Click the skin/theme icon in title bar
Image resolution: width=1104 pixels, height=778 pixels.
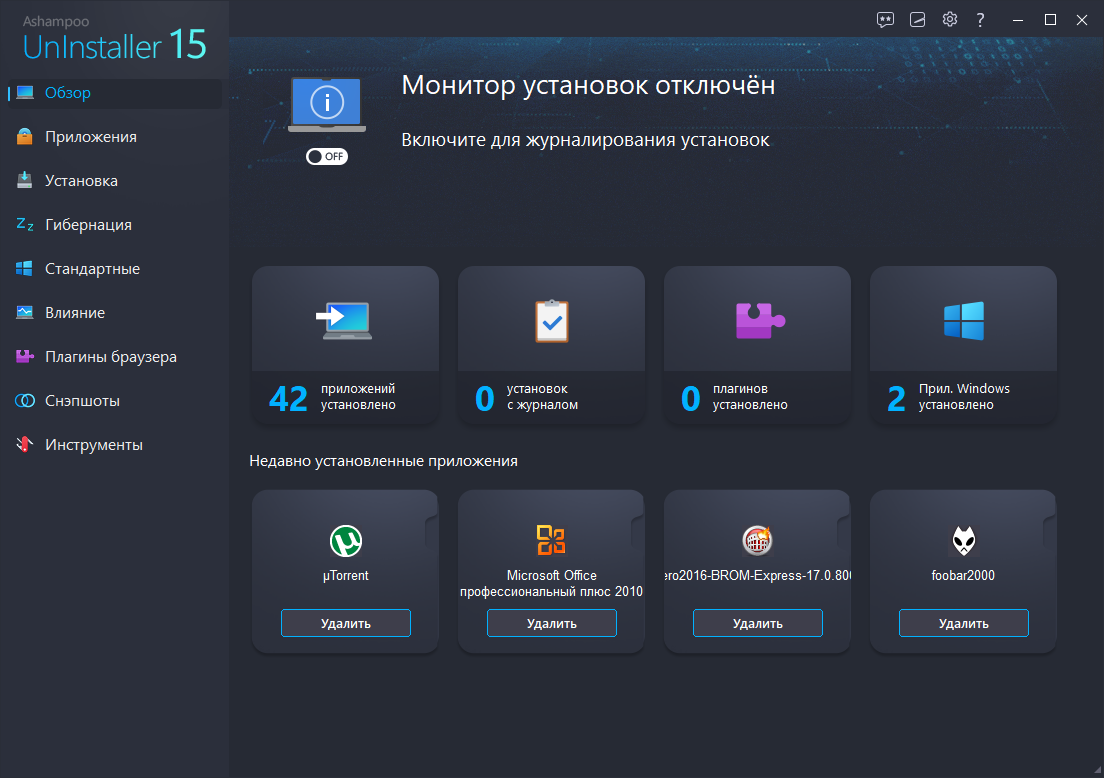[x=917, y=20]
